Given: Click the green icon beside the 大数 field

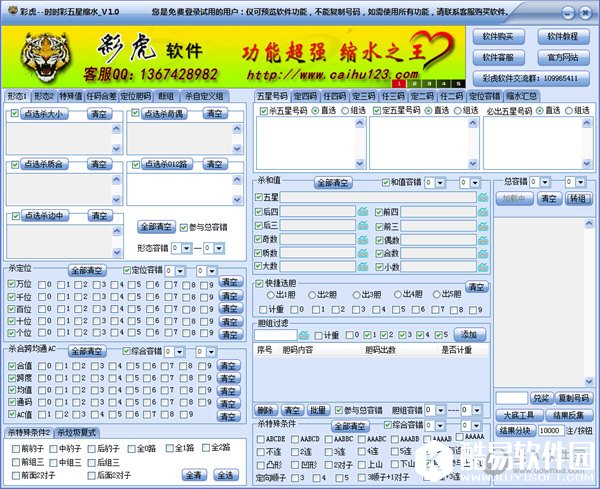Looking at the screenshot, I should point(363,266).
